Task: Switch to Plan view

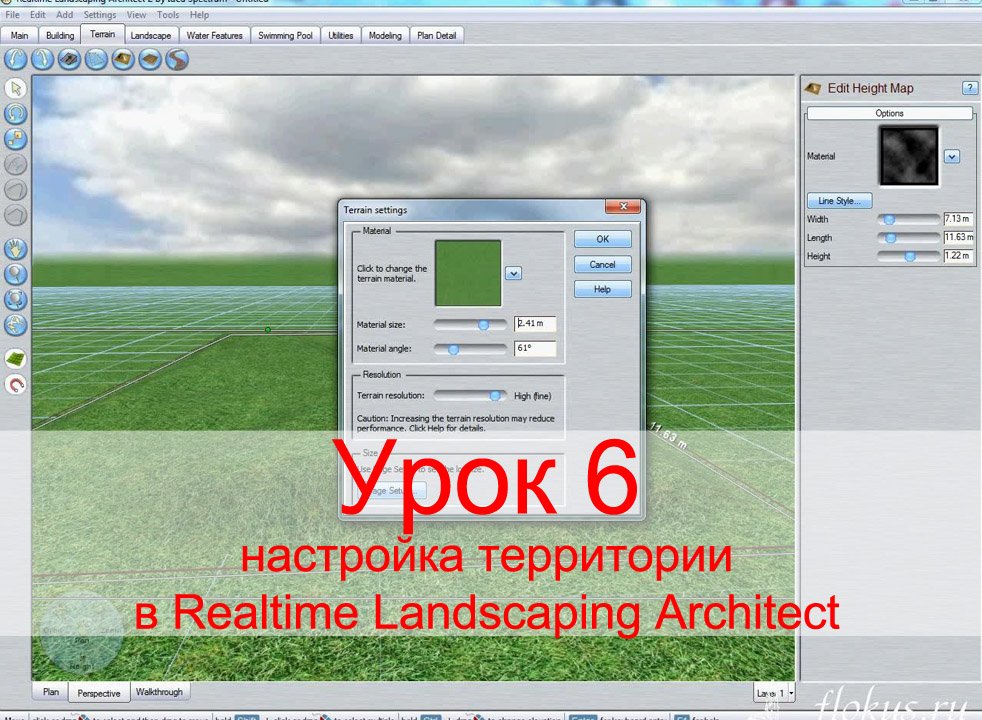Action: 51,692
